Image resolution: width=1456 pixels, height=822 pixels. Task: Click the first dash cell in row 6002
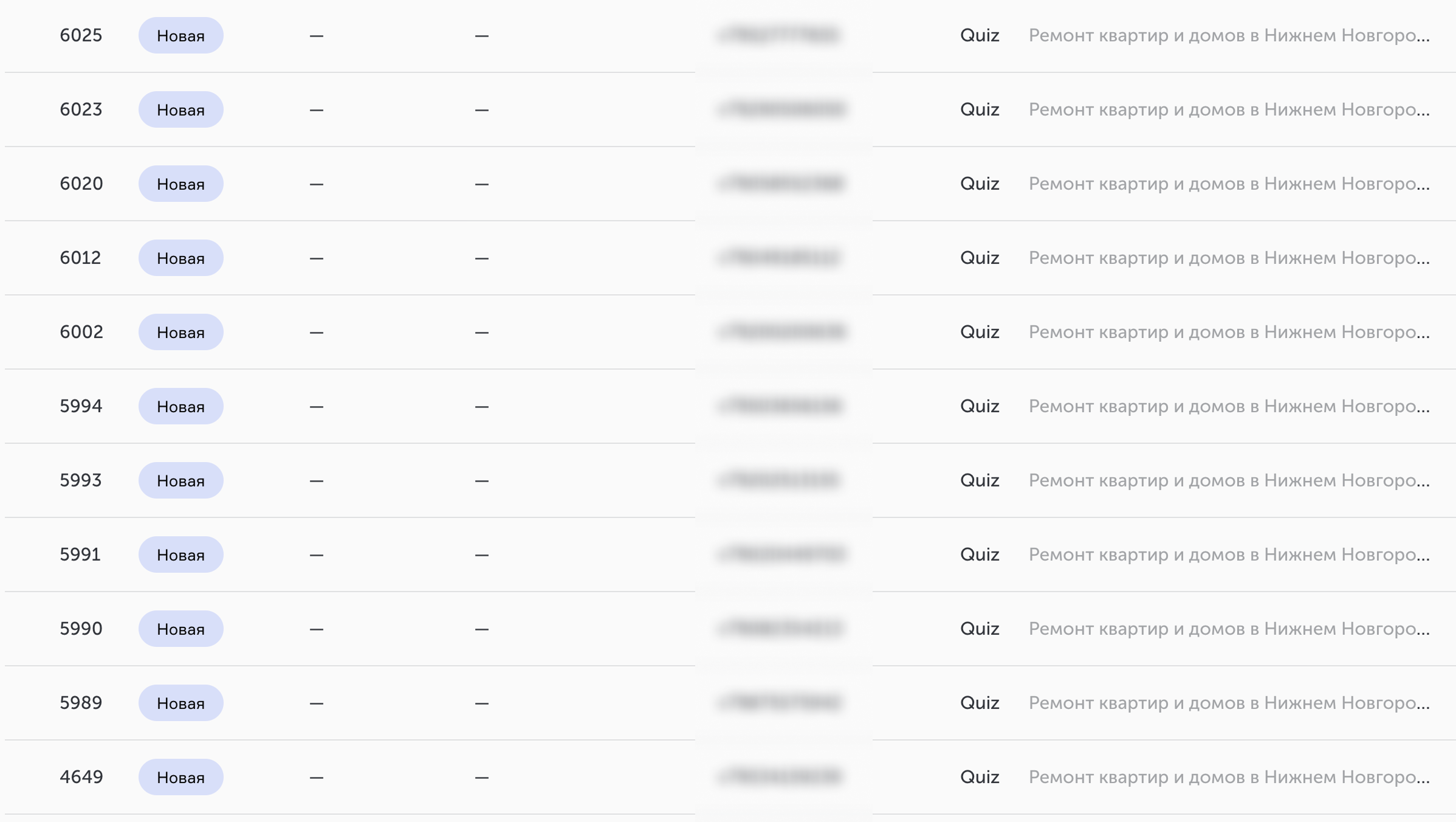point(317,333)
